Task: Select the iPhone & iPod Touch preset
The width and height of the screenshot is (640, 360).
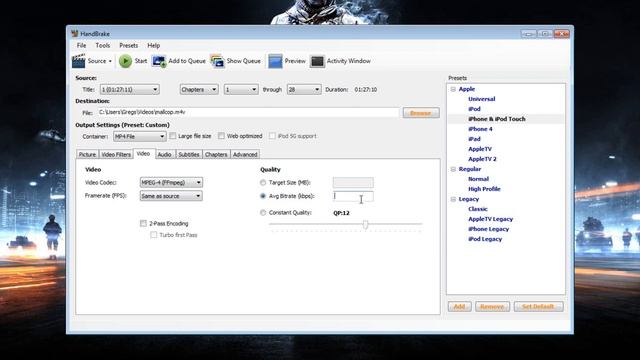Action: pos(497,119)
